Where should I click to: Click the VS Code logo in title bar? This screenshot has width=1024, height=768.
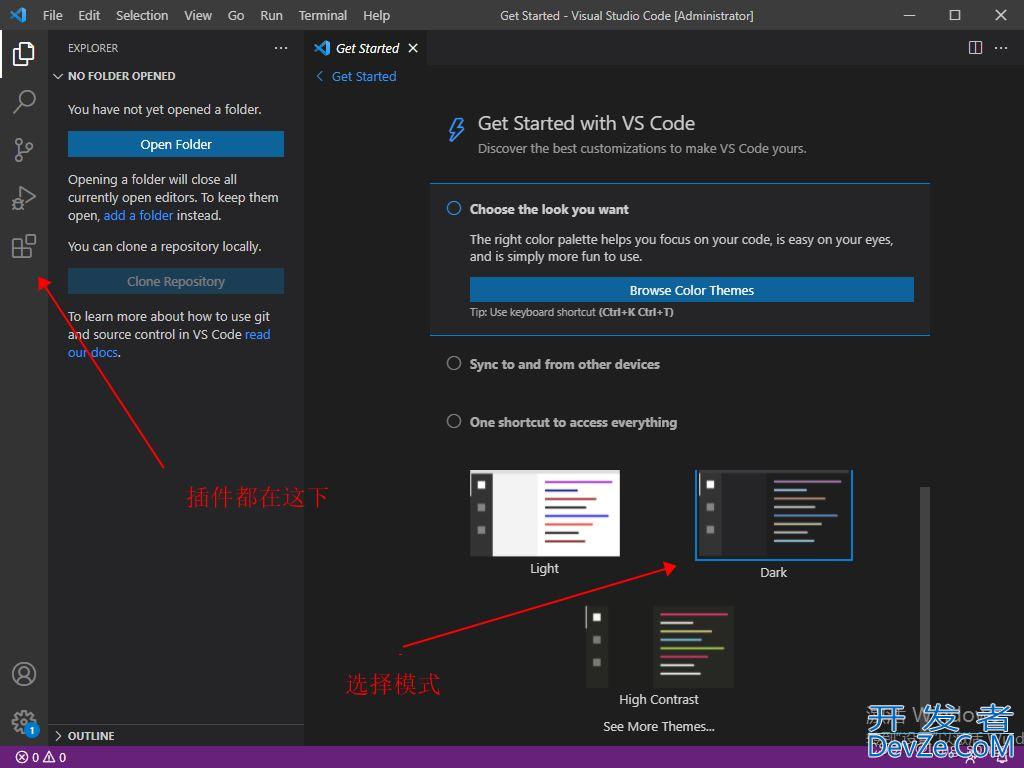18,14
